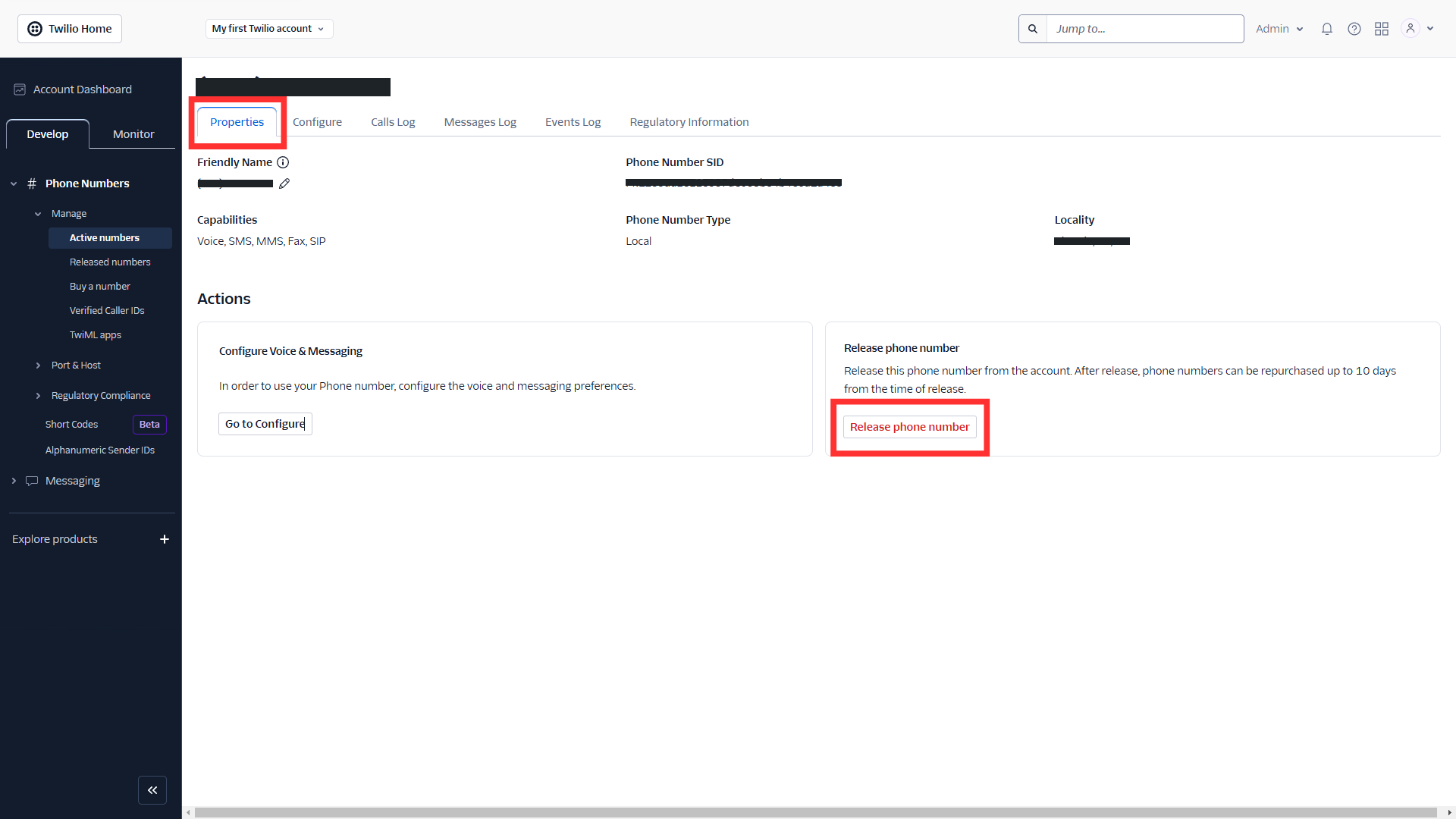Image resolution: width=1456 pixels, height=819 pixels.
Task: Click the horizontal scrollbar at bottom
Action: point(815,812)
